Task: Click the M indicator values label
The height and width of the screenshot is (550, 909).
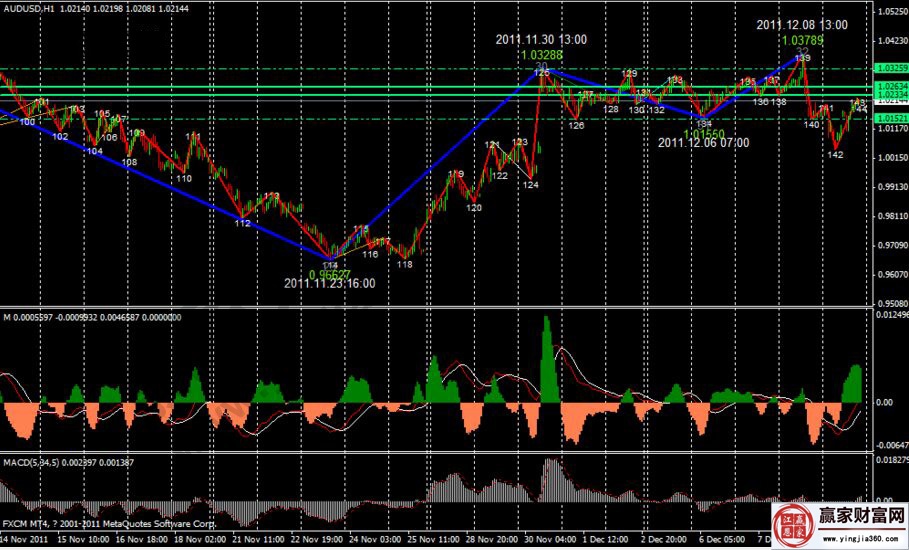Action: [90, 317]
